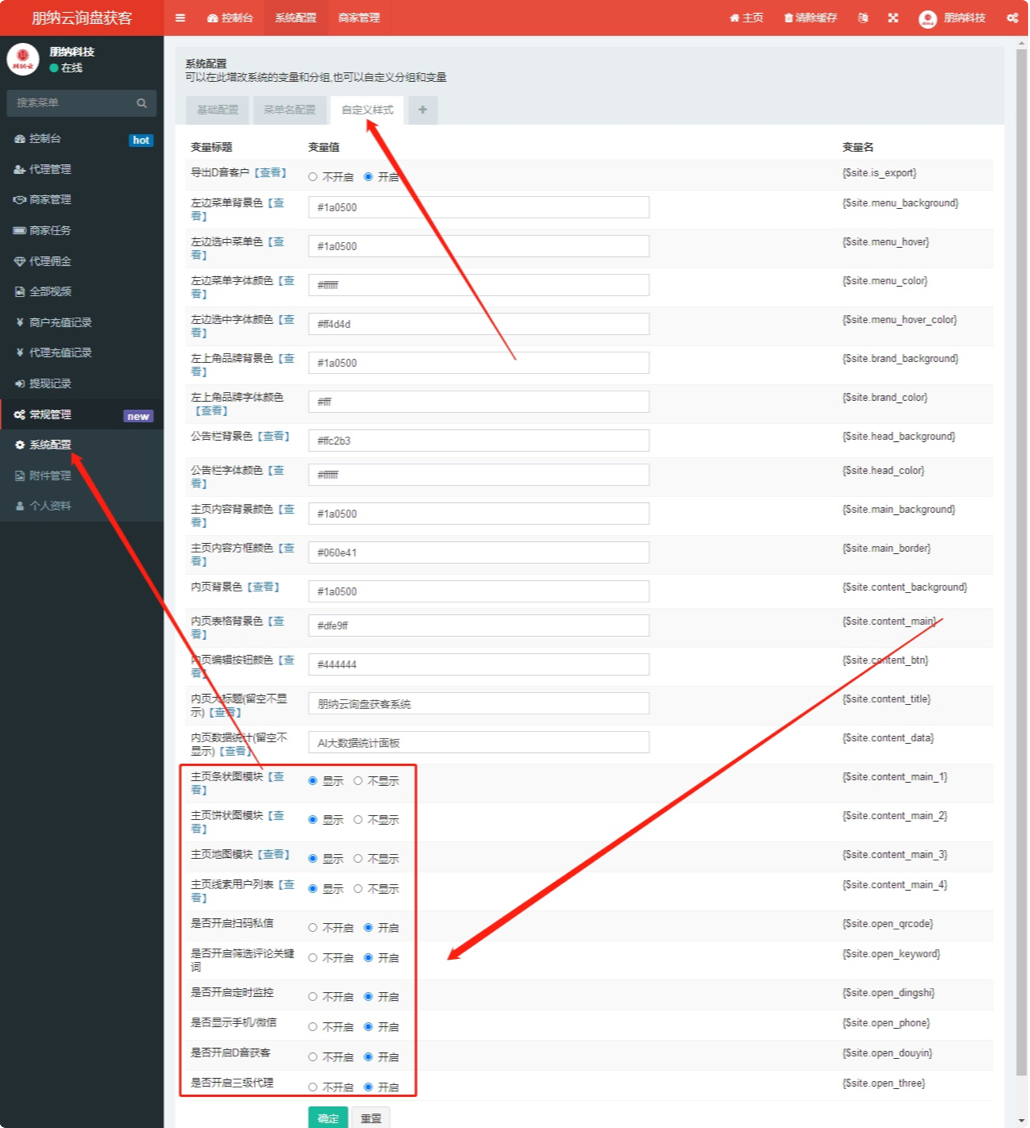This screenshot has height=1128, width=1030.
Task: Click the language switch icon in top bar
Action: point(862,18)
